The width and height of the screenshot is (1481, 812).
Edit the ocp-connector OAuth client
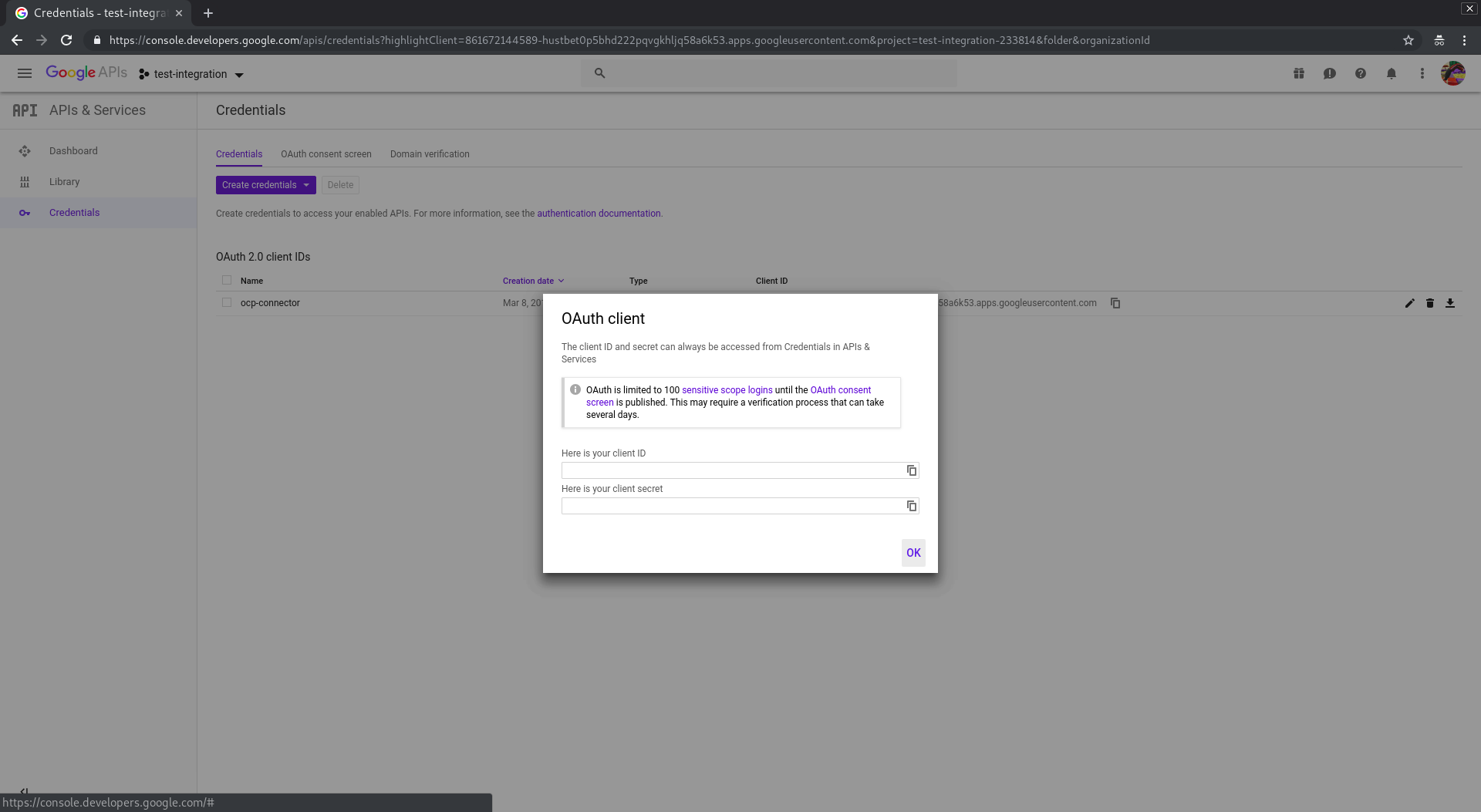[1409, 303]
